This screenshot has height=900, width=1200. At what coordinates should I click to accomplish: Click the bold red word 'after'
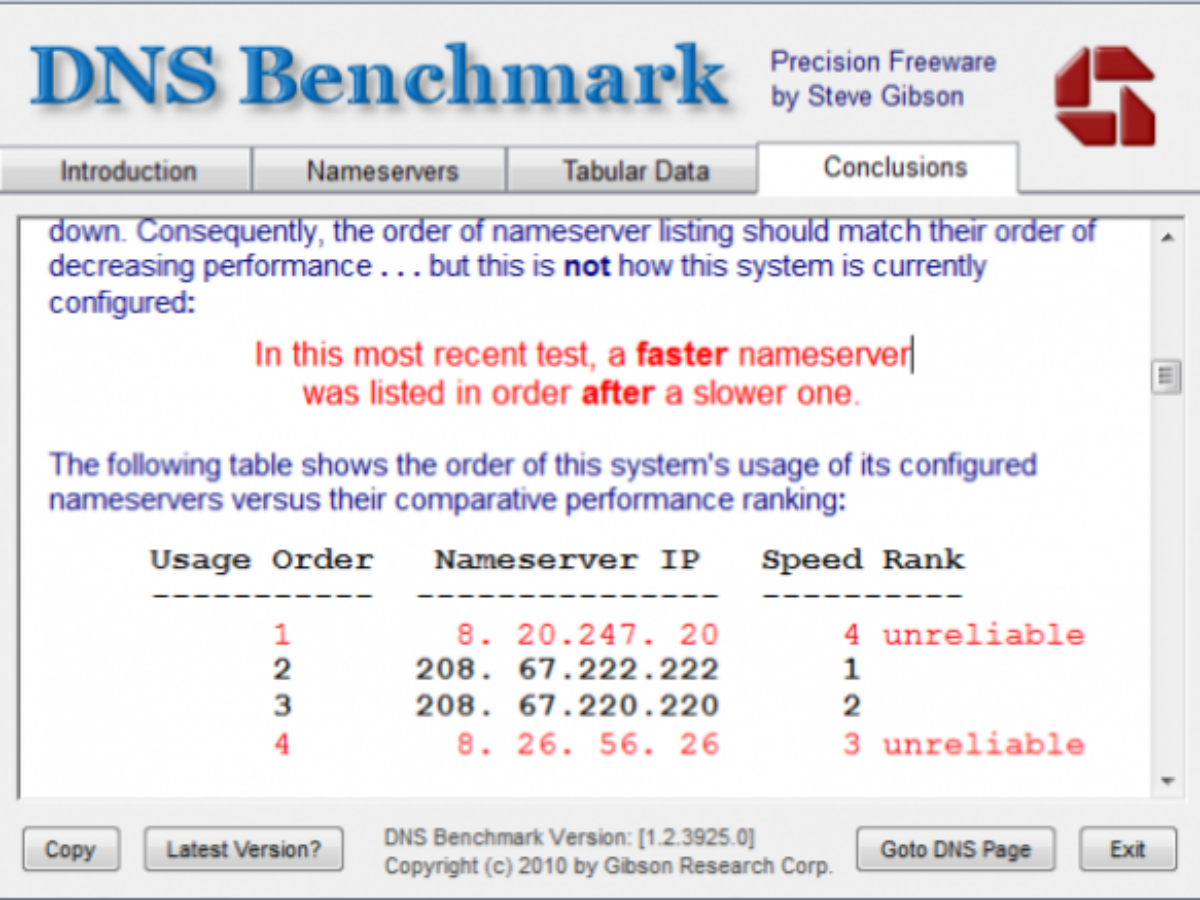617,393
